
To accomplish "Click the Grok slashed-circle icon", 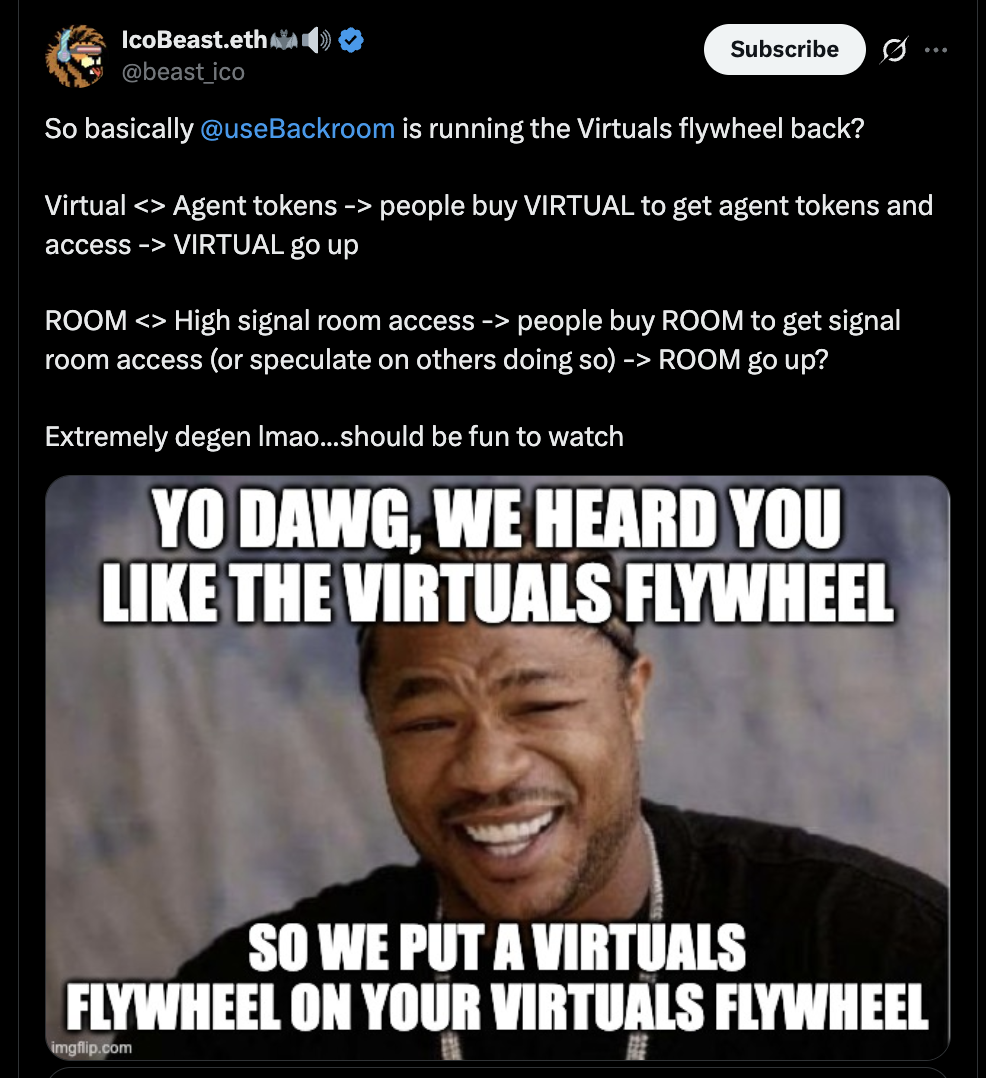I will (x=894, y=50).
